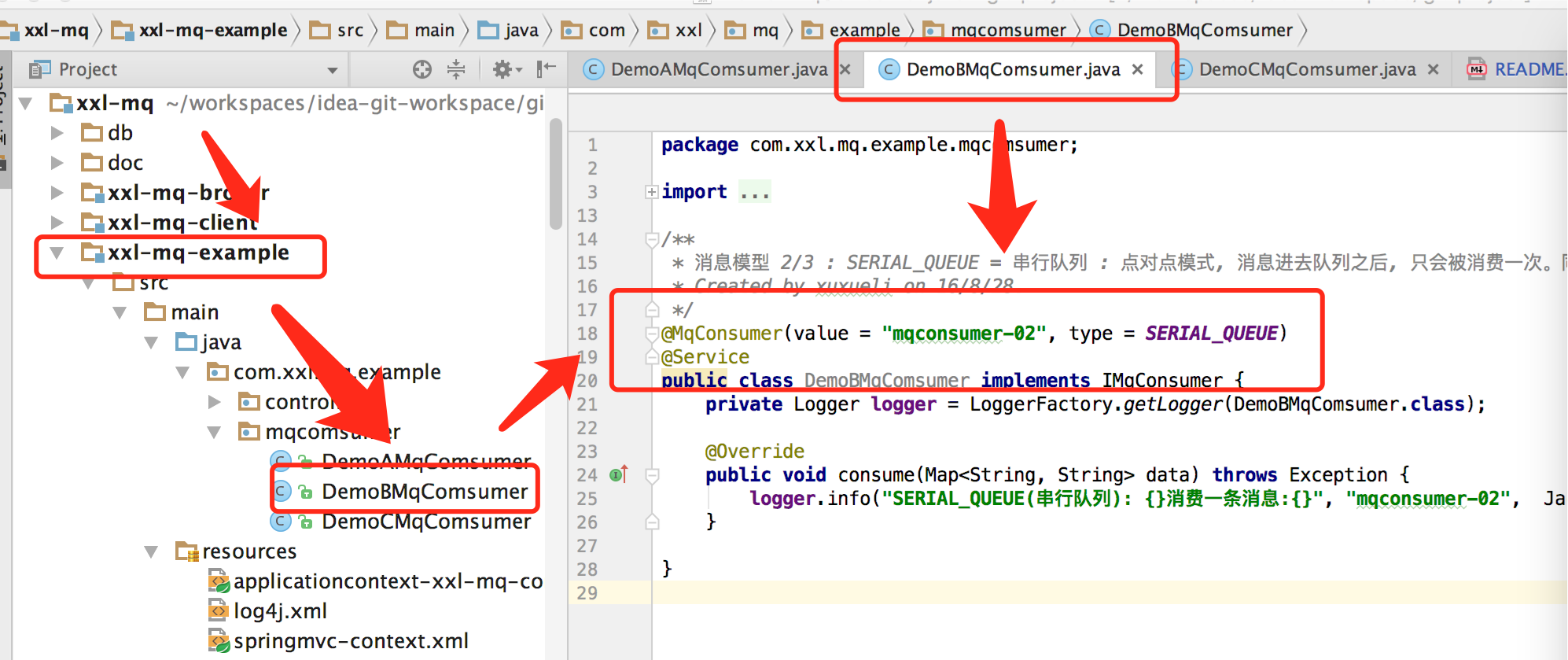The height and width of the screenshot is (660, 1568).
Task: Open DemoBMqComsumer class in tree
Action: (x=399, y=492)
